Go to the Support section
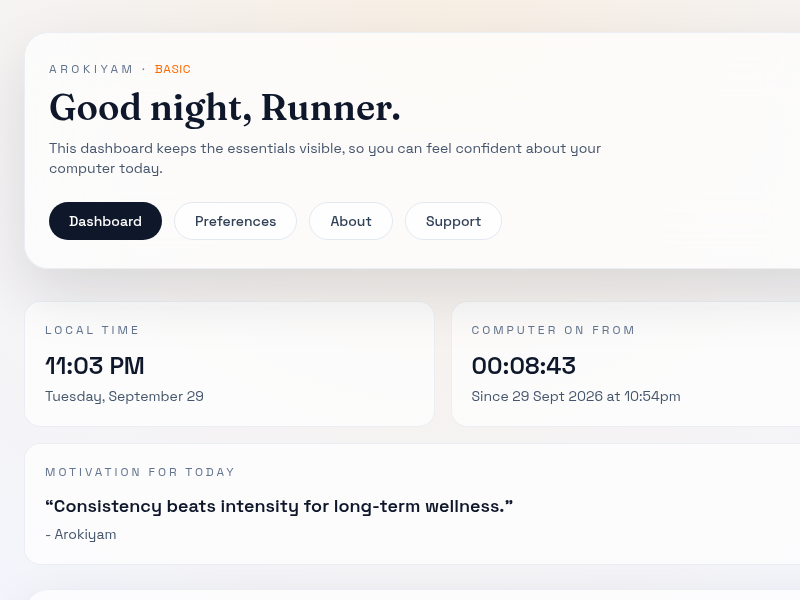This screenshot has height=600, width=800. tap(453, 221)
